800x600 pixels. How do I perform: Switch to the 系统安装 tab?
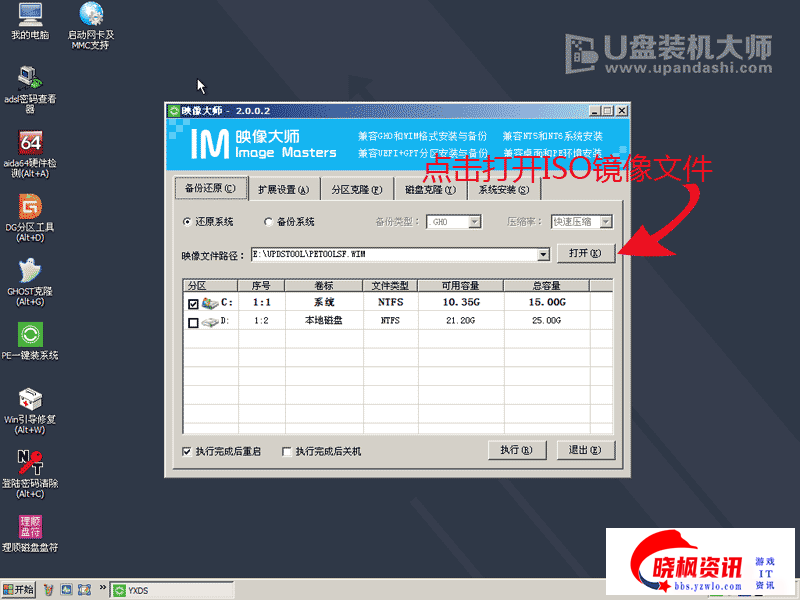[505, 189]
